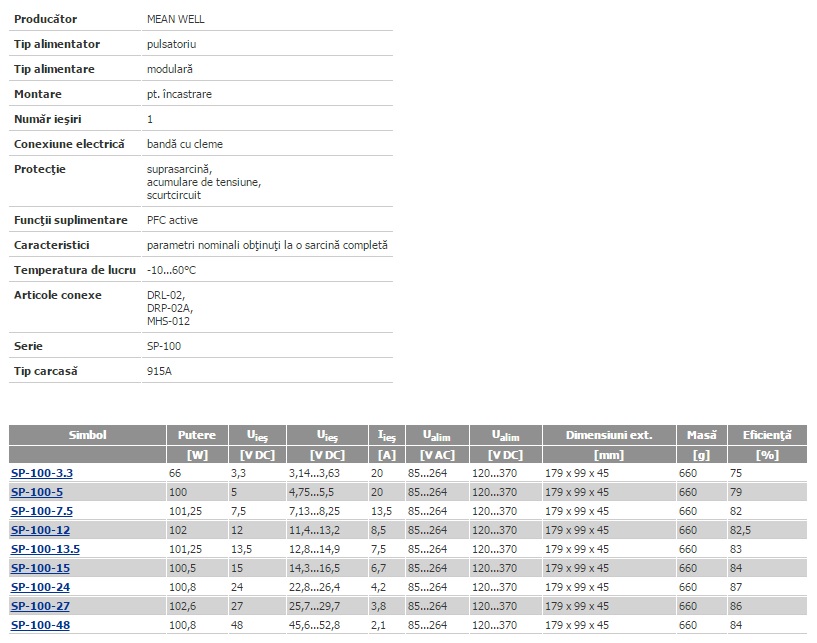Click the Articole conexe label

click(x=58, y=295)
